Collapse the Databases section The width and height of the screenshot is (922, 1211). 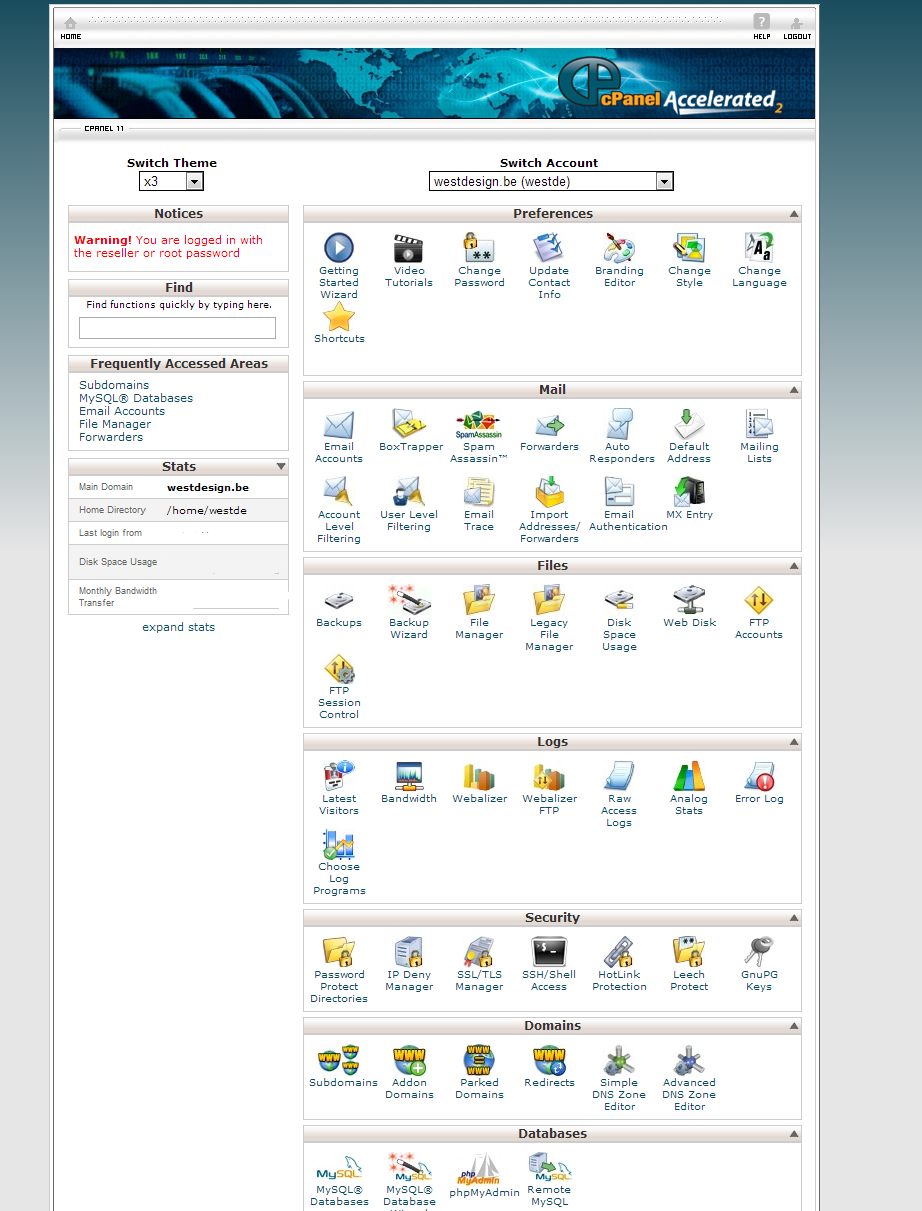click(794, 1134)
